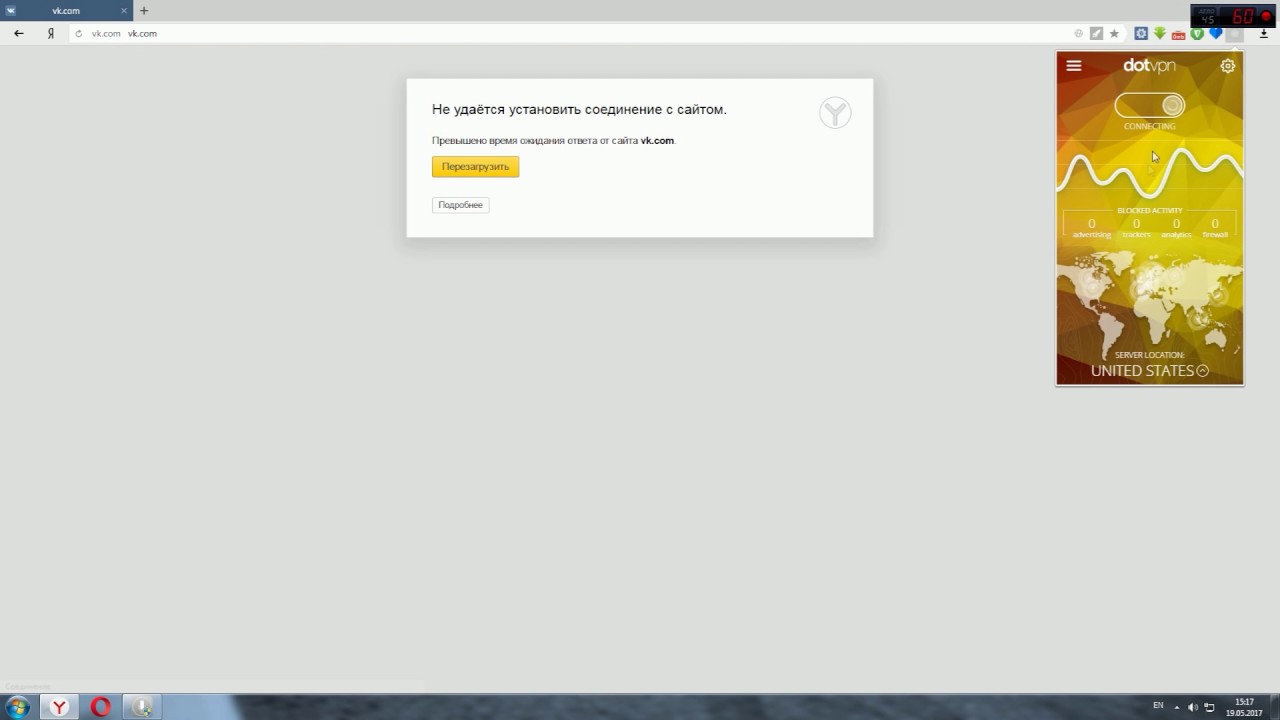The height and width of the screenshot is (720, 1280).
Task: Click the DotVPN extension toolbar icon
Action: [1235, 34]
